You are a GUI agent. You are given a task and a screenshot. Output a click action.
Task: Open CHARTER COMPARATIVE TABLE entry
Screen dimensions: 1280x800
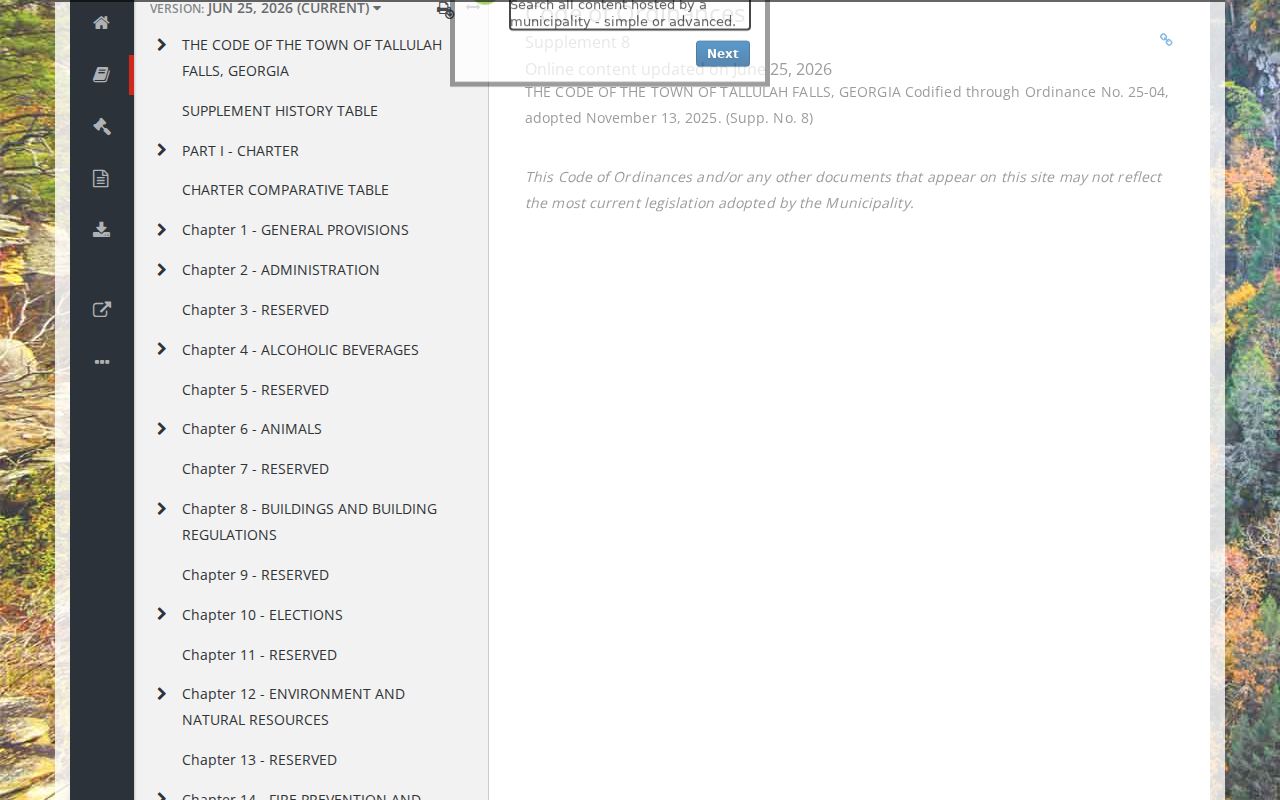285,190
